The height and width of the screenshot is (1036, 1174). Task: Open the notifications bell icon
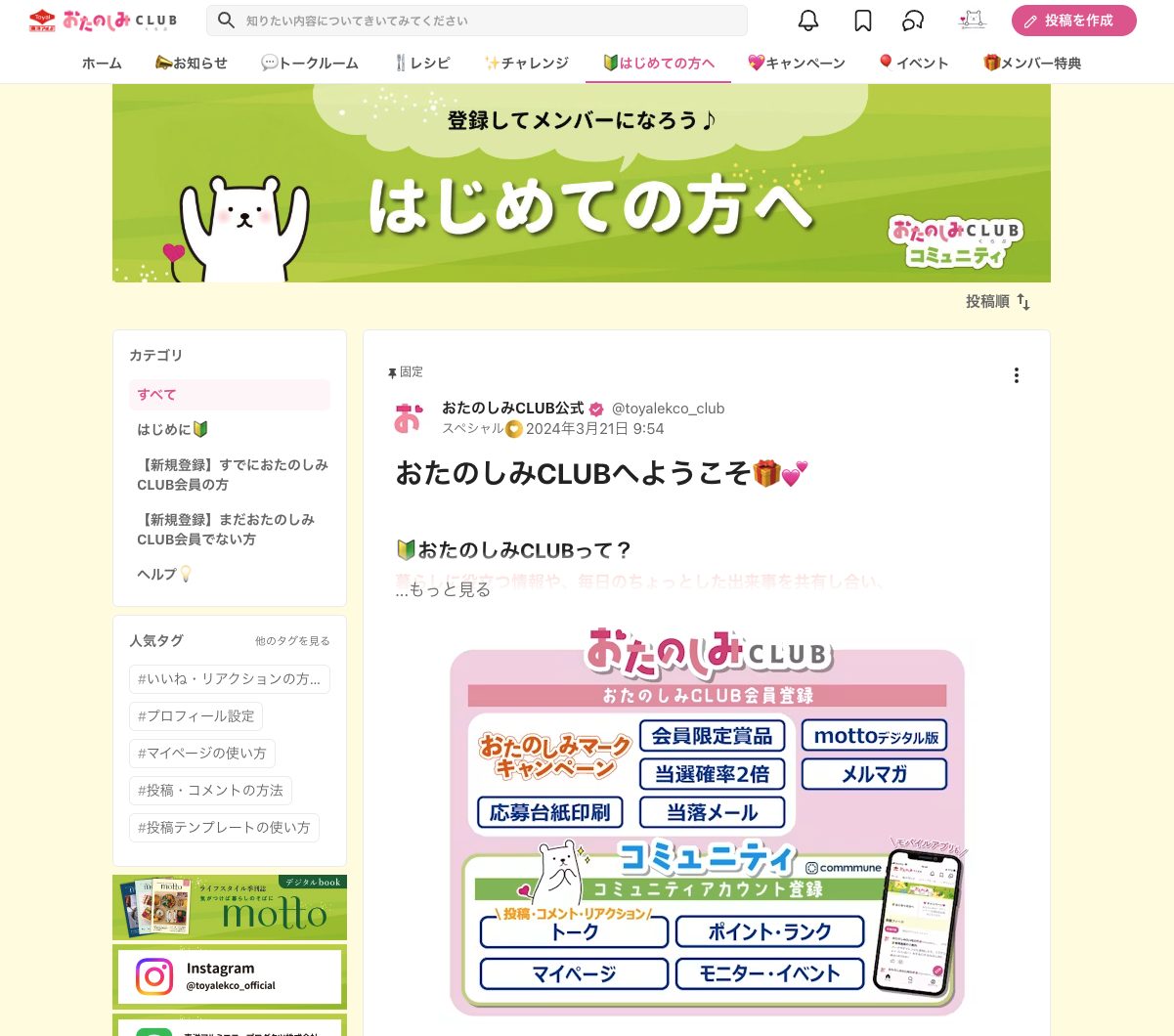click(808, 21)
